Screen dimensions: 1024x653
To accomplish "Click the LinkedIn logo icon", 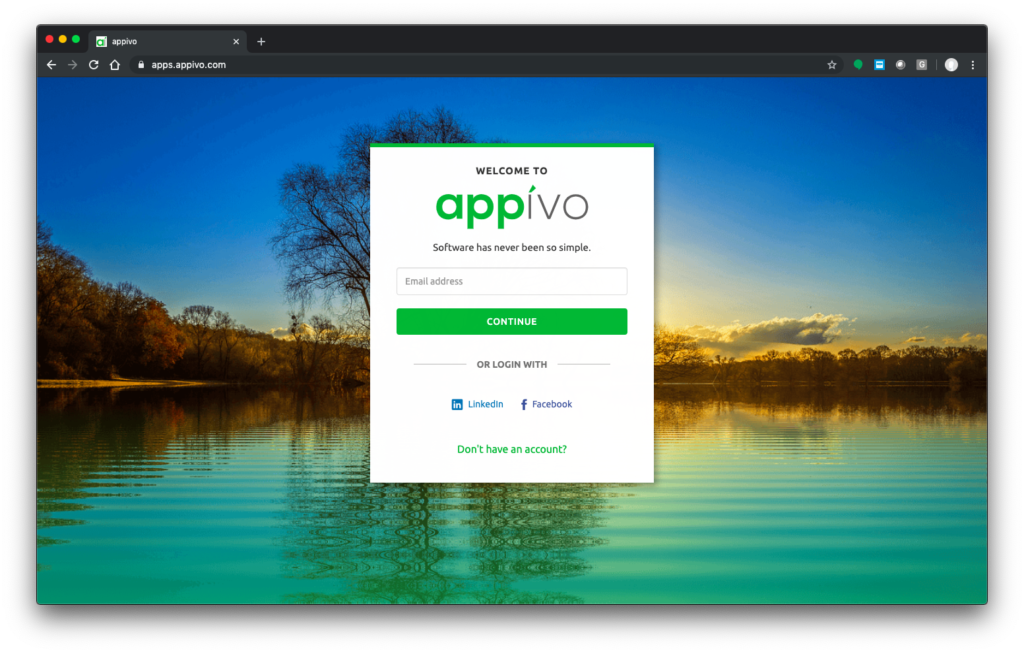I will coord(457,405).
